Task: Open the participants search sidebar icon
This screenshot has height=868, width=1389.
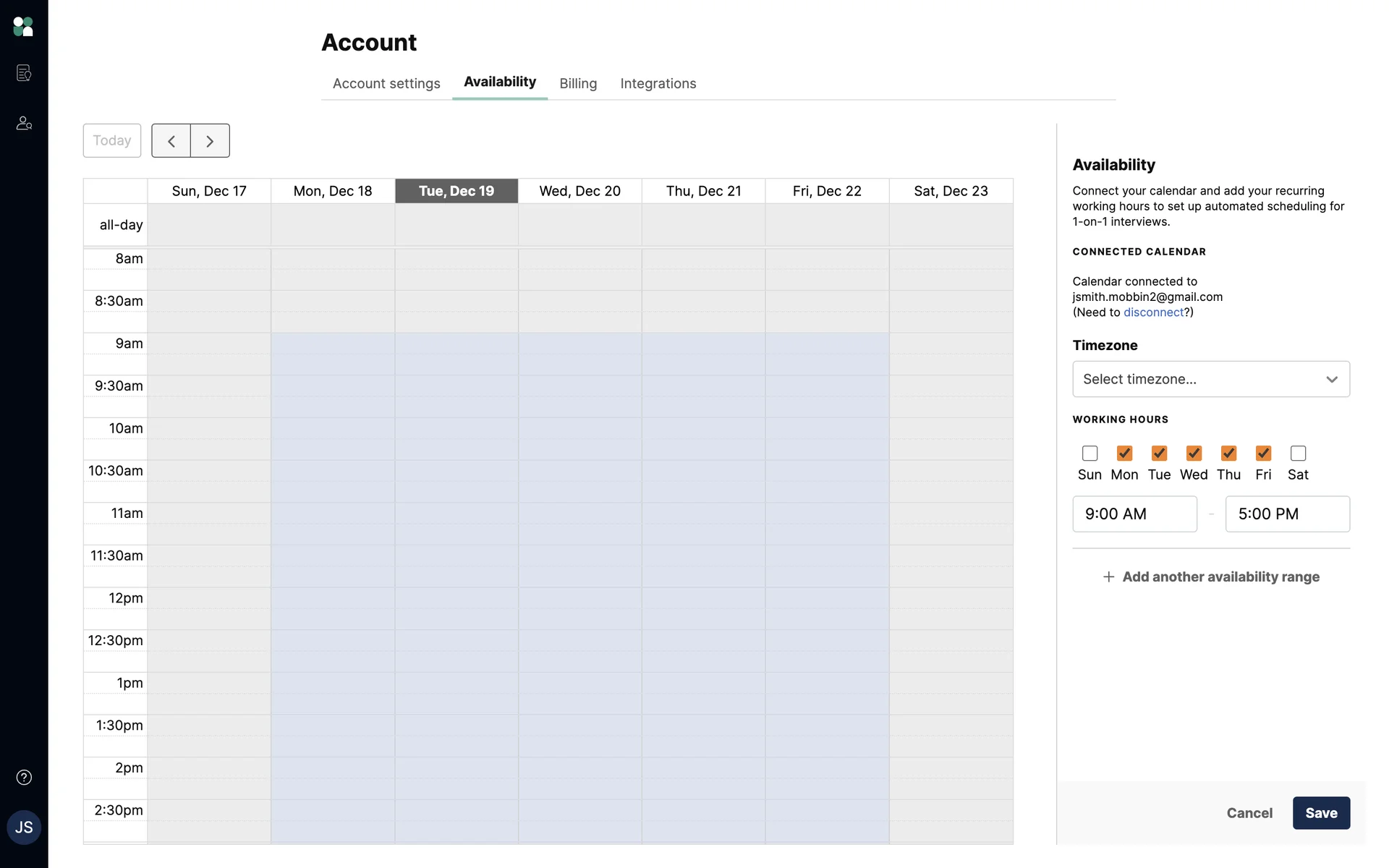Action: tap(24, 124)
